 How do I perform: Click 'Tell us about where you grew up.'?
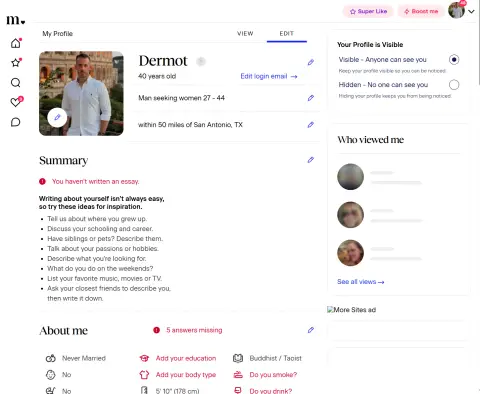tap(97, 219)
